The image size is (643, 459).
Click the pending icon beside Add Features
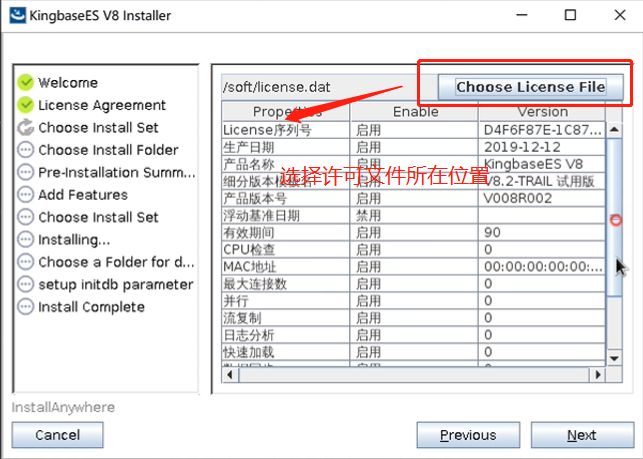[x=25, y=194]
